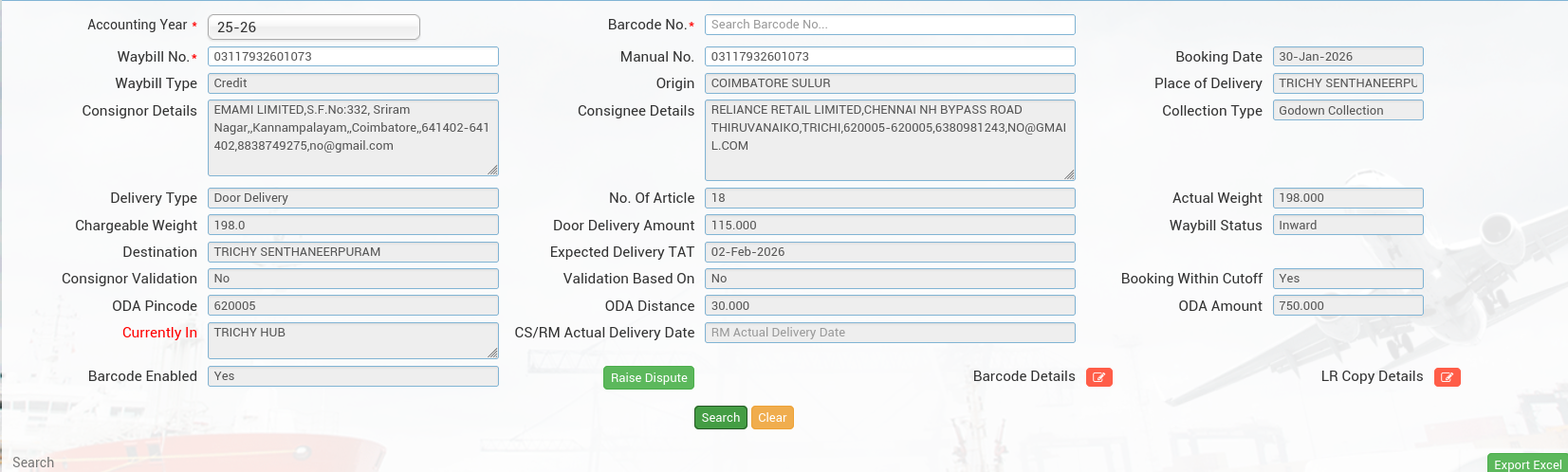Open the Accounting Year dropdown

point(313,27)
